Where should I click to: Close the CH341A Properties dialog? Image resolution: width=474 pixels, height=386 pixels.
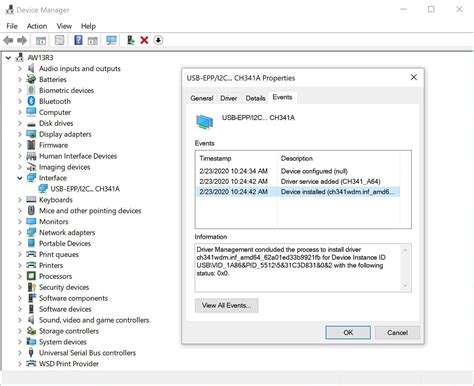[x=414, y=77]
